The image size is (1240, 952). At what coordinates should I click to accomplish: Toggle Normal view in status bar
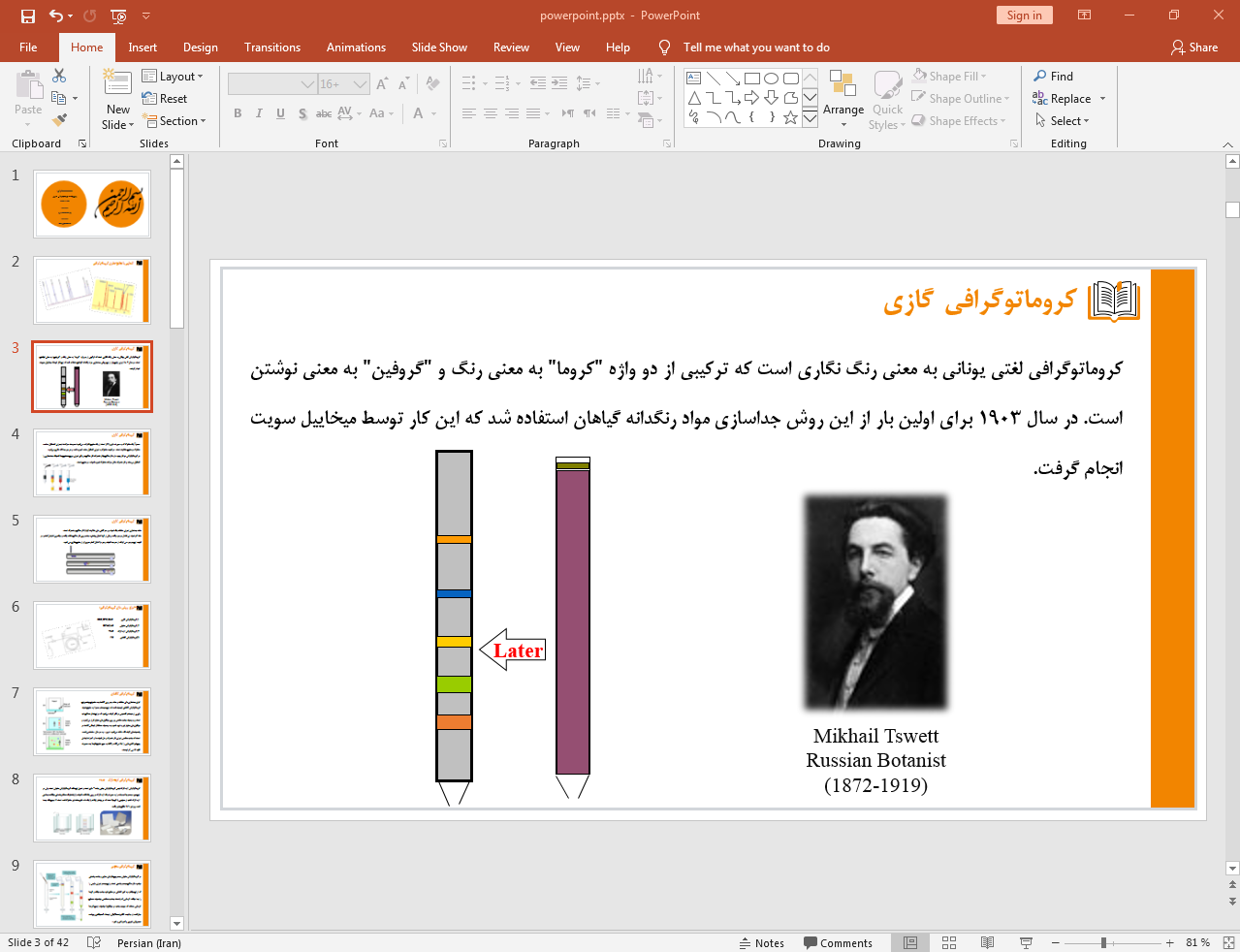(x=910, y=942)
